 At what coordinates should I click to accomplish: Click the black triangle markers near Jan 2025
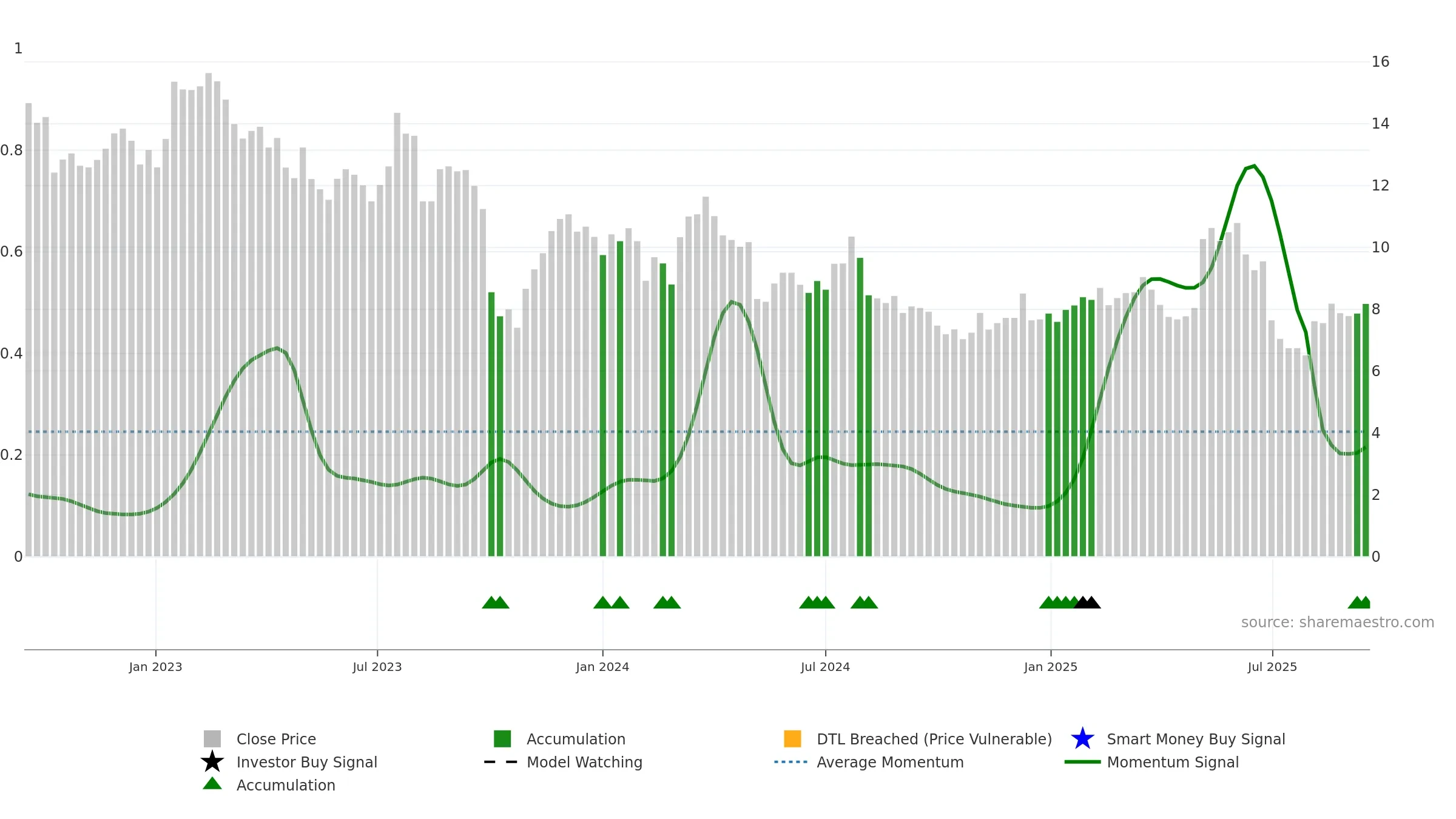(x=1087, y=602)
